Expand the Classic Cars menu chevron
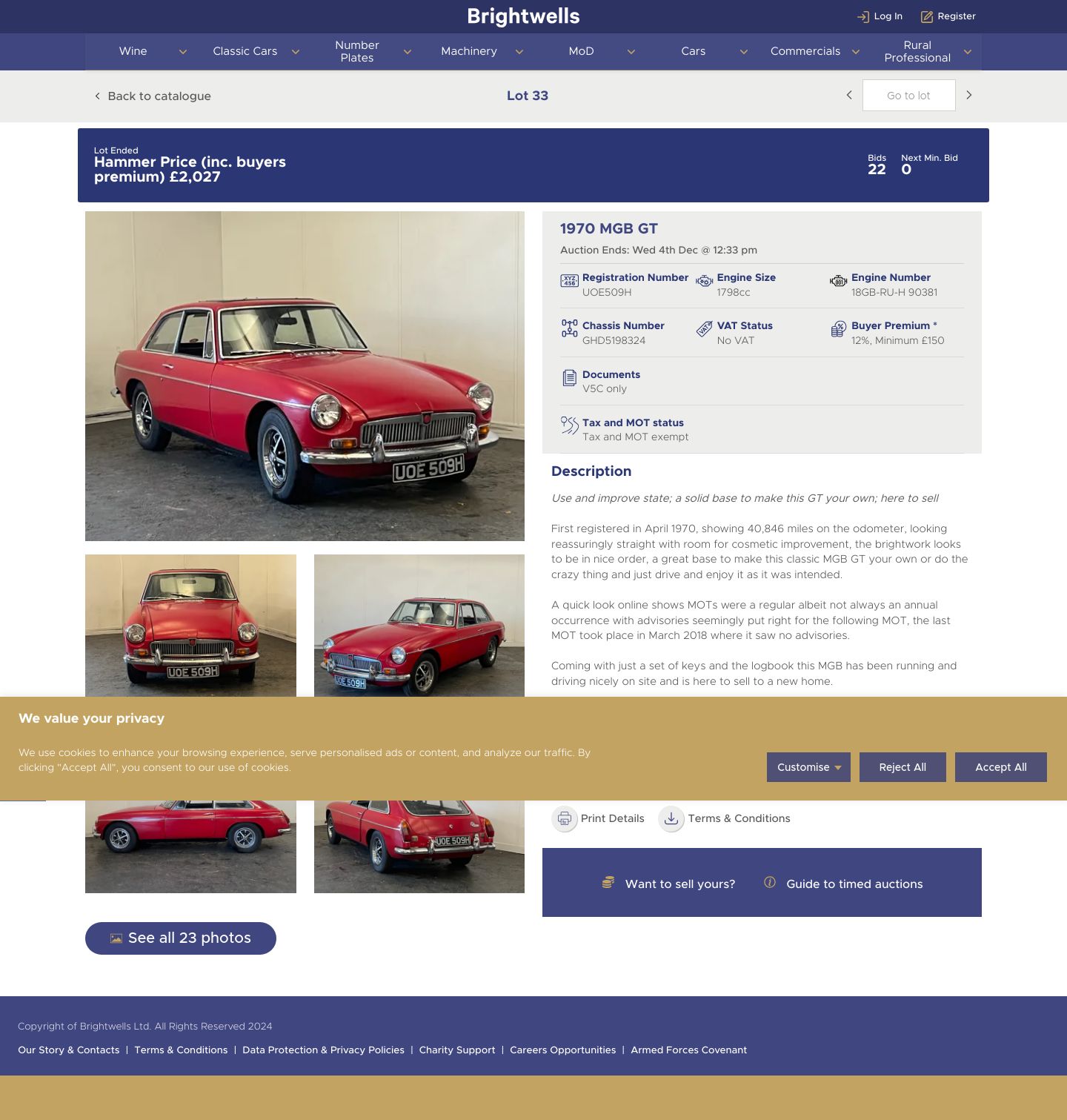The height and width of the screenshot is (1120, 1067). (295, 52)
